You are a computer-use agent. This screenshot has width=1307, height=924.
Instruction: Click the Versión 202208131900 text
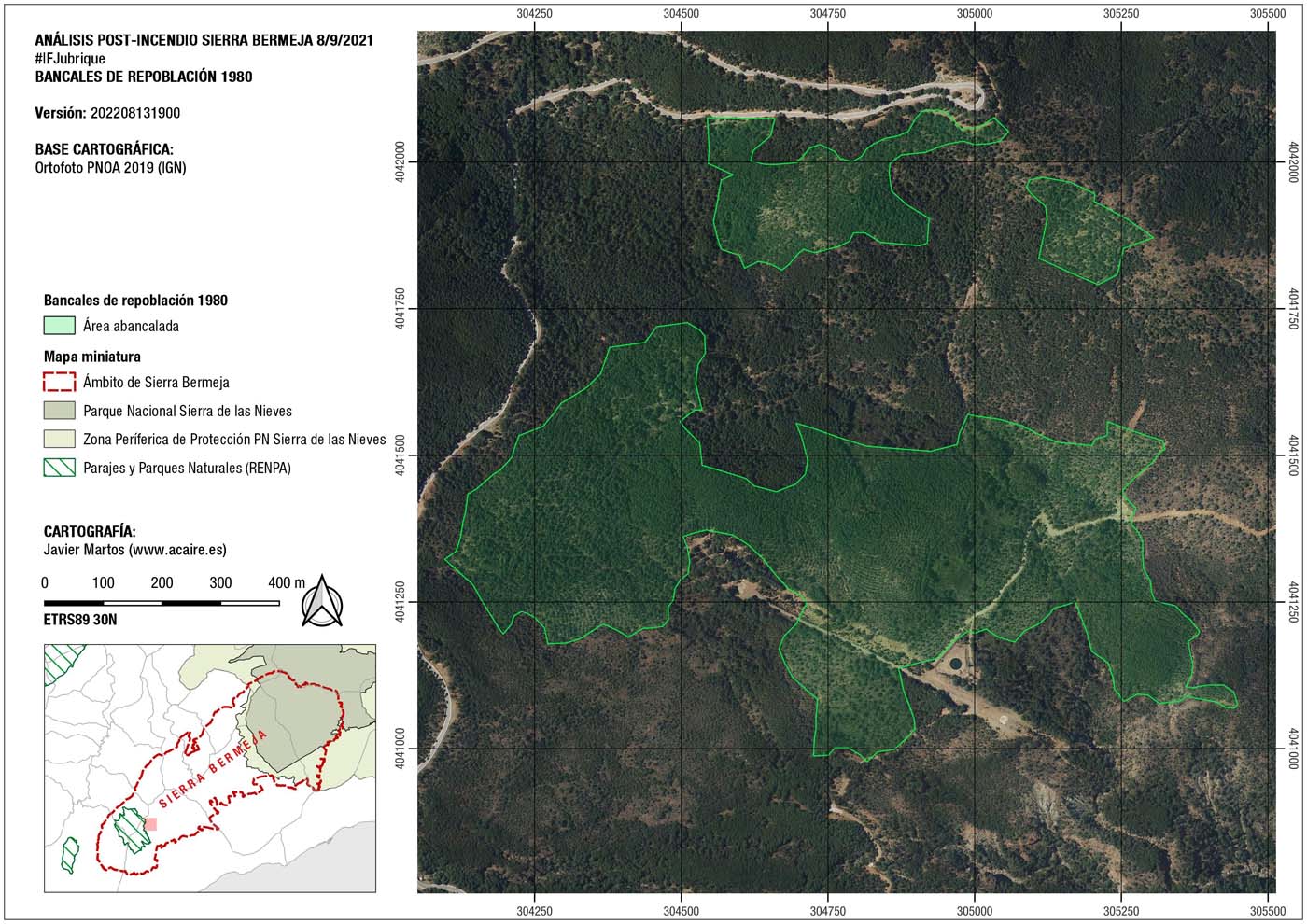pyautogui.click(x=107, y=113)
